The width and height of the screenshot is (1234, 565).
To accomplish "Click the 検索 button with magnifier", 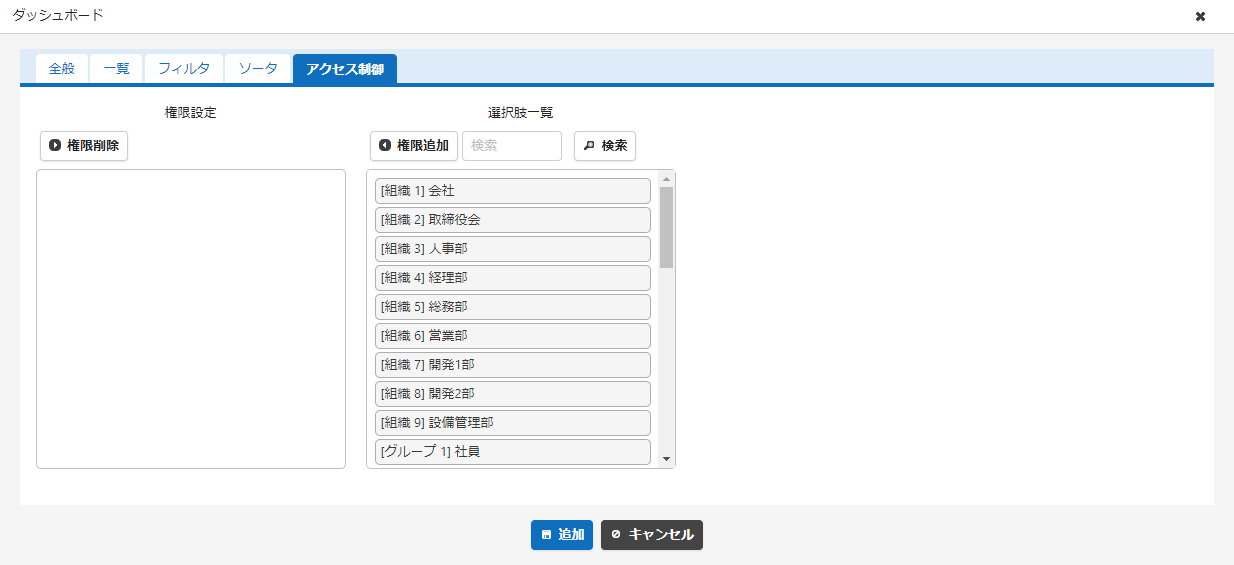I will [x=605, y=146].
